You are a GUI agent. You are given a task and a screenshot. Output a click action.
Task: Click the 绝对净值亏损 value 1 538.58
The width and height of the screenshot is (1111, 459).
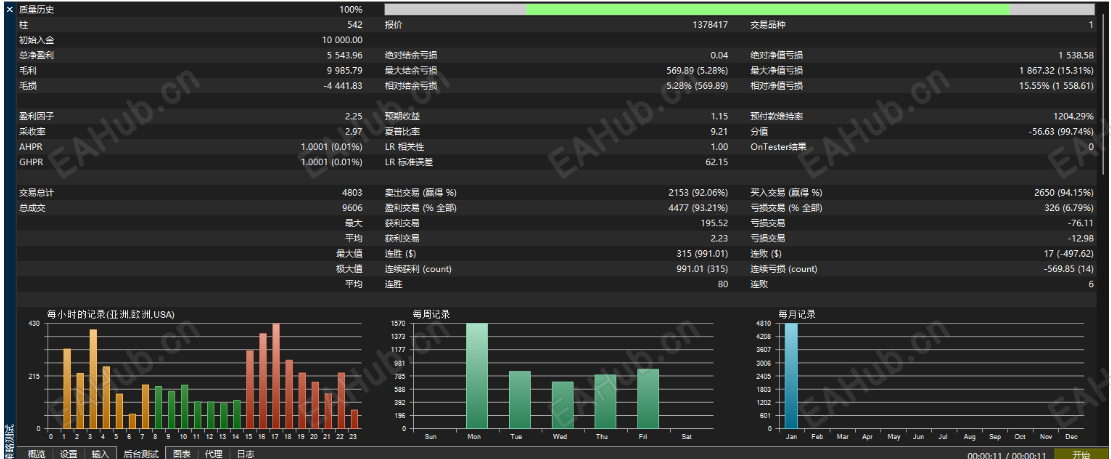pos(1076,55)
